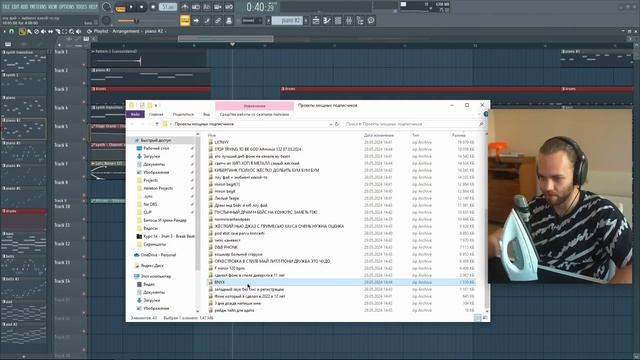Show the Browser via toolbar icon
The width and height of the screenshot is (640, 360).
(360, 20)
